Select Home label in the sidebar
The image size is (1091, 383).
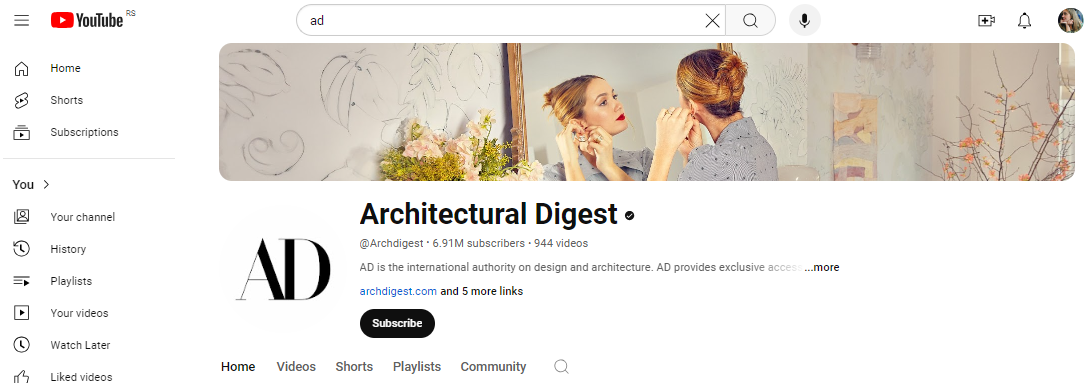click(x=65, y=68)
